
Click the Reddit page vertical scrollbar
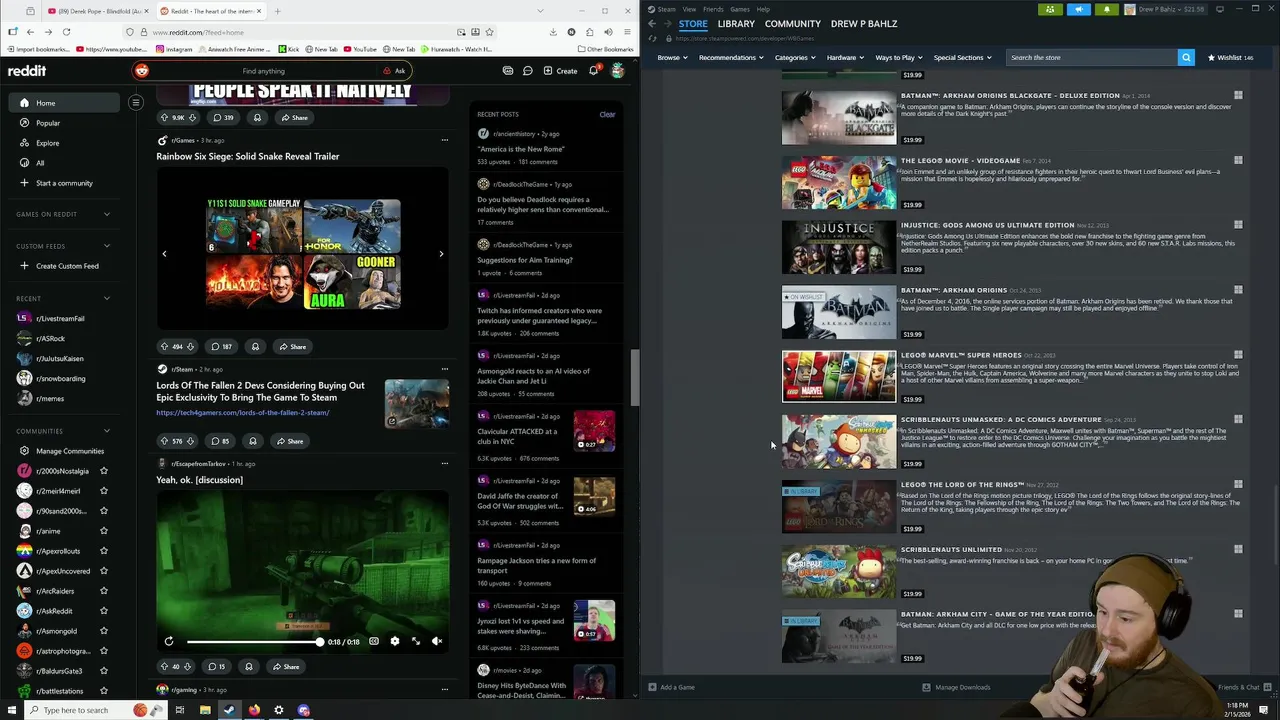point(634,377)
